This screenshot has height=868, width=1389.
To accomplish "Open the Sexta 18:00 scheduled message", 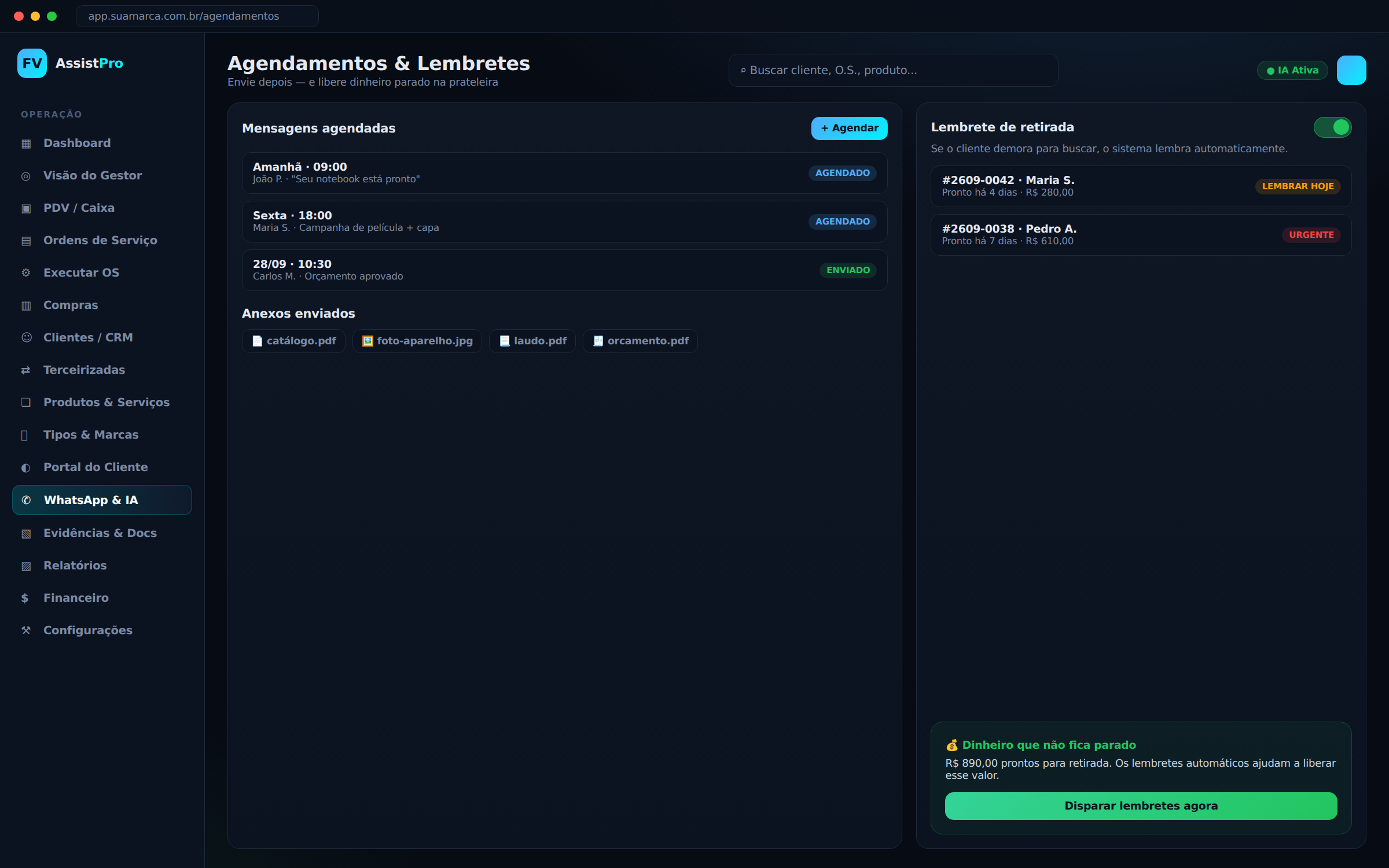I will tap(564, 222).
